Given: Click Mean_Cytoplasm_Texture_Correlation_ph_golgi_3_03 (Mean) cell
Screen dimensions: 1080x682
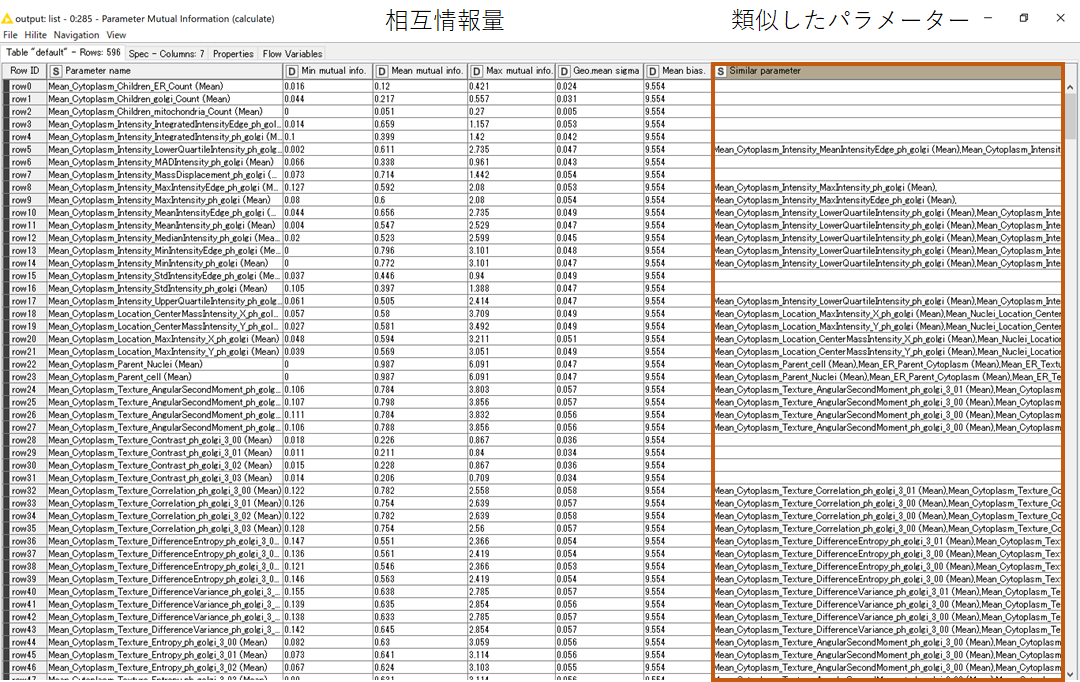Looking at the screenshot, I should click(165, 528).
